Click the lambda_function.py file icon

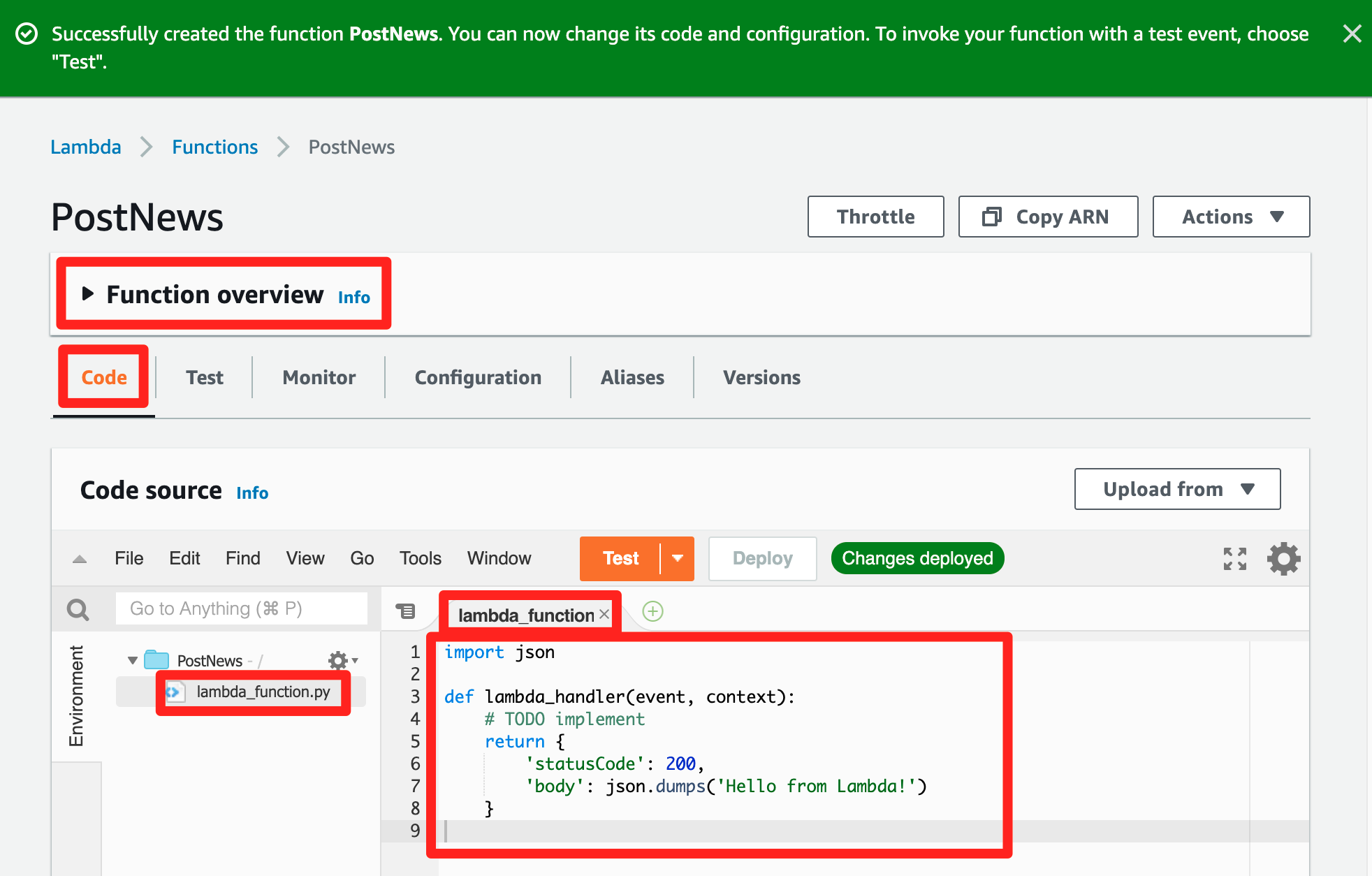[175, 692]
